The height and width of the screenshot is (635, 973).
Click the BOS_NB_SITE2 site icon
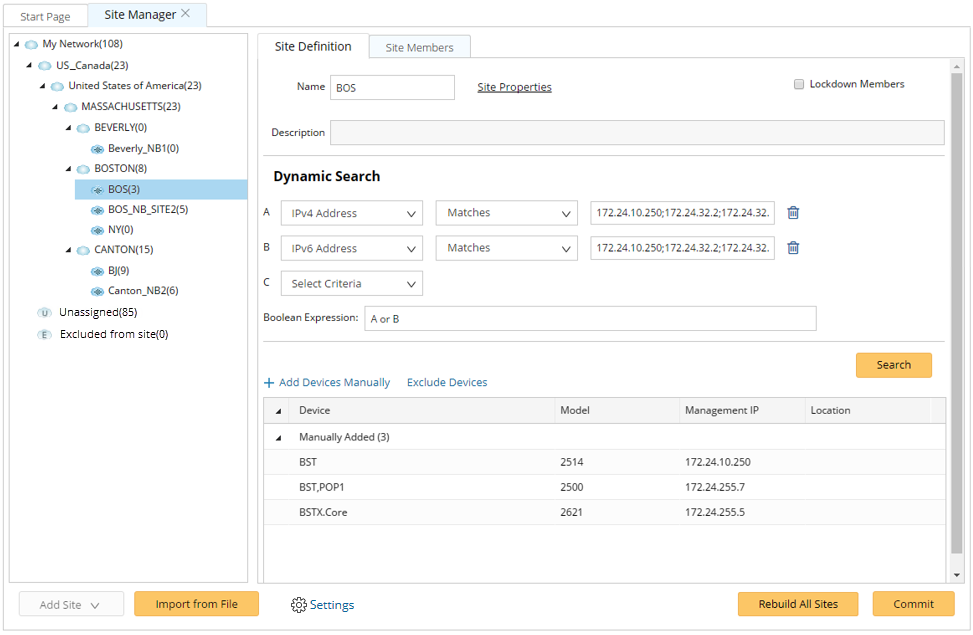pos(97,210)
